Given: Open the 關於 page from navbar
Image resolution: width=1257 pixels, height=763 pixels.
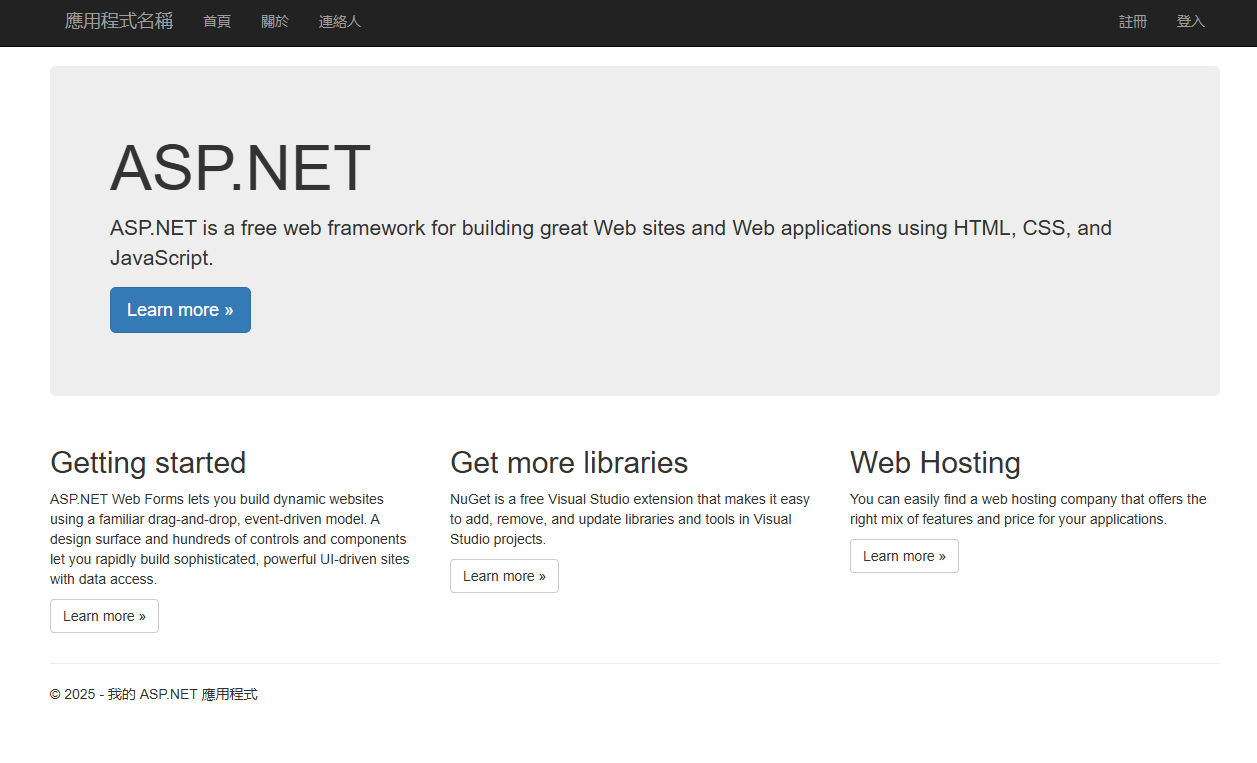Looking at the screenshot, I should coord(275,21).
